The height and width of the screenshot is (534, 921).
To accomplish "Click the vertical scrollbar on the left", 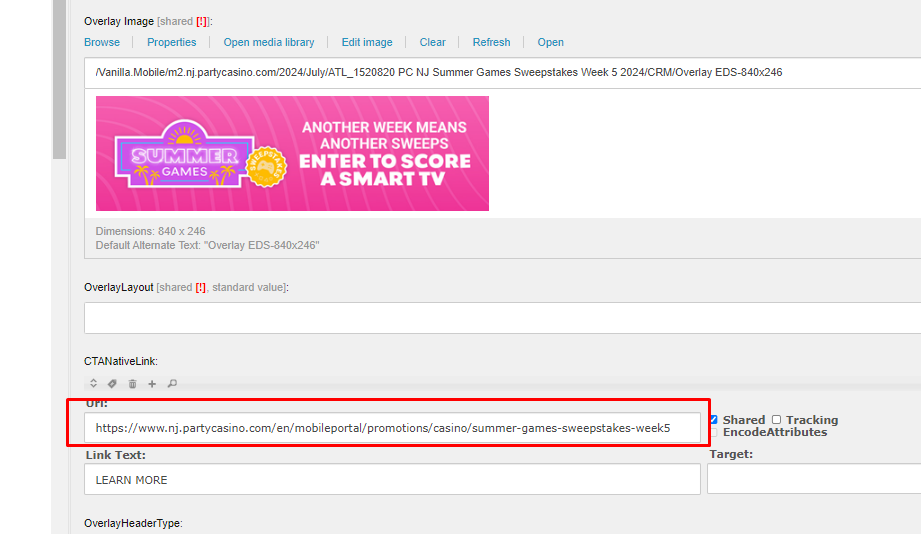I will tap(59, 79).
